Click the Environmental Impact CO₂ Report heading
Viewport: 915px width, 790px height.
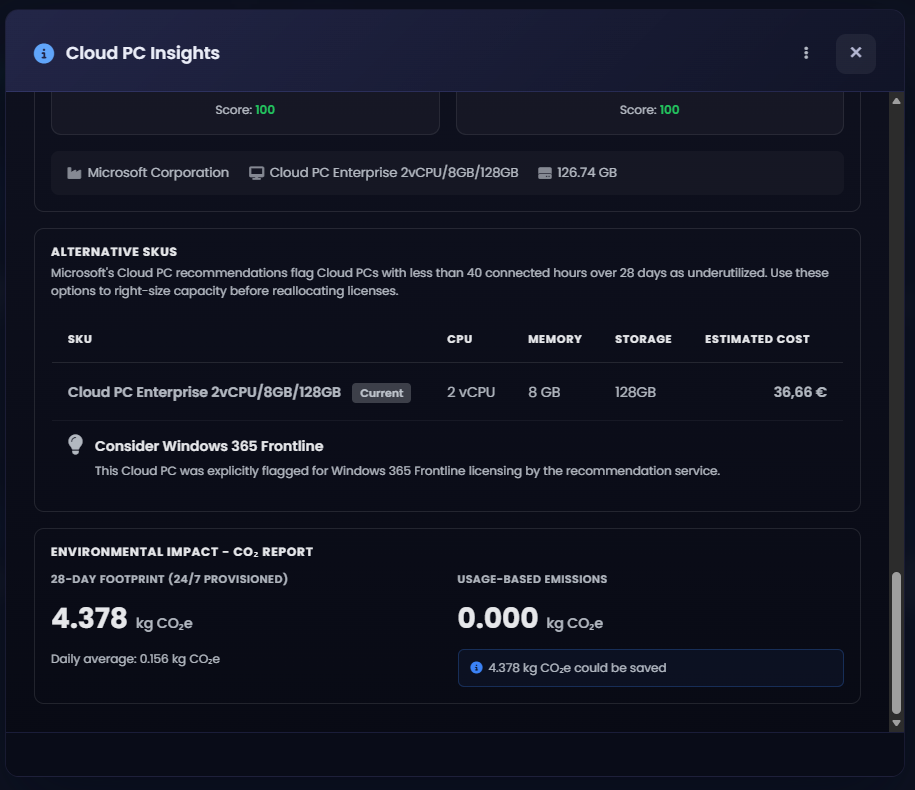coord(182,552)
